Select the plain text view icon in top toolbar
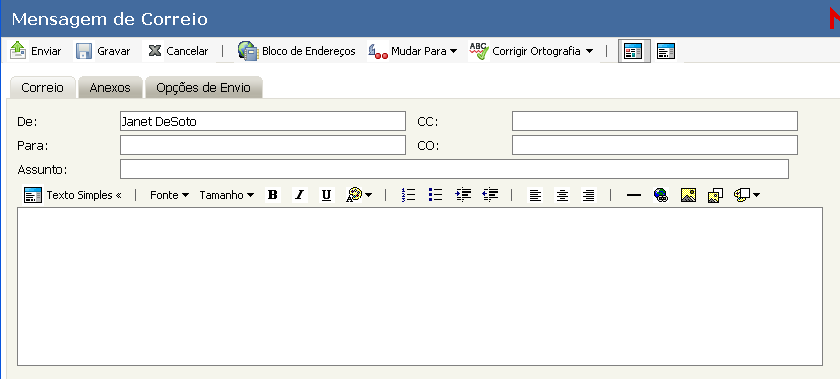Screen dimensions: 840x379 coord(665,51)
